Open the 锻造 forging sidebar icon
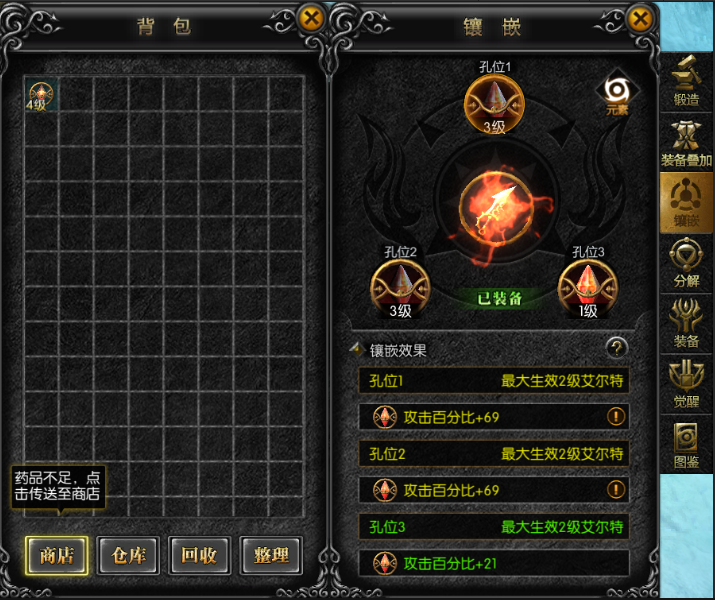Viewport: 715px width, 600px height. [x=686, y=82]
